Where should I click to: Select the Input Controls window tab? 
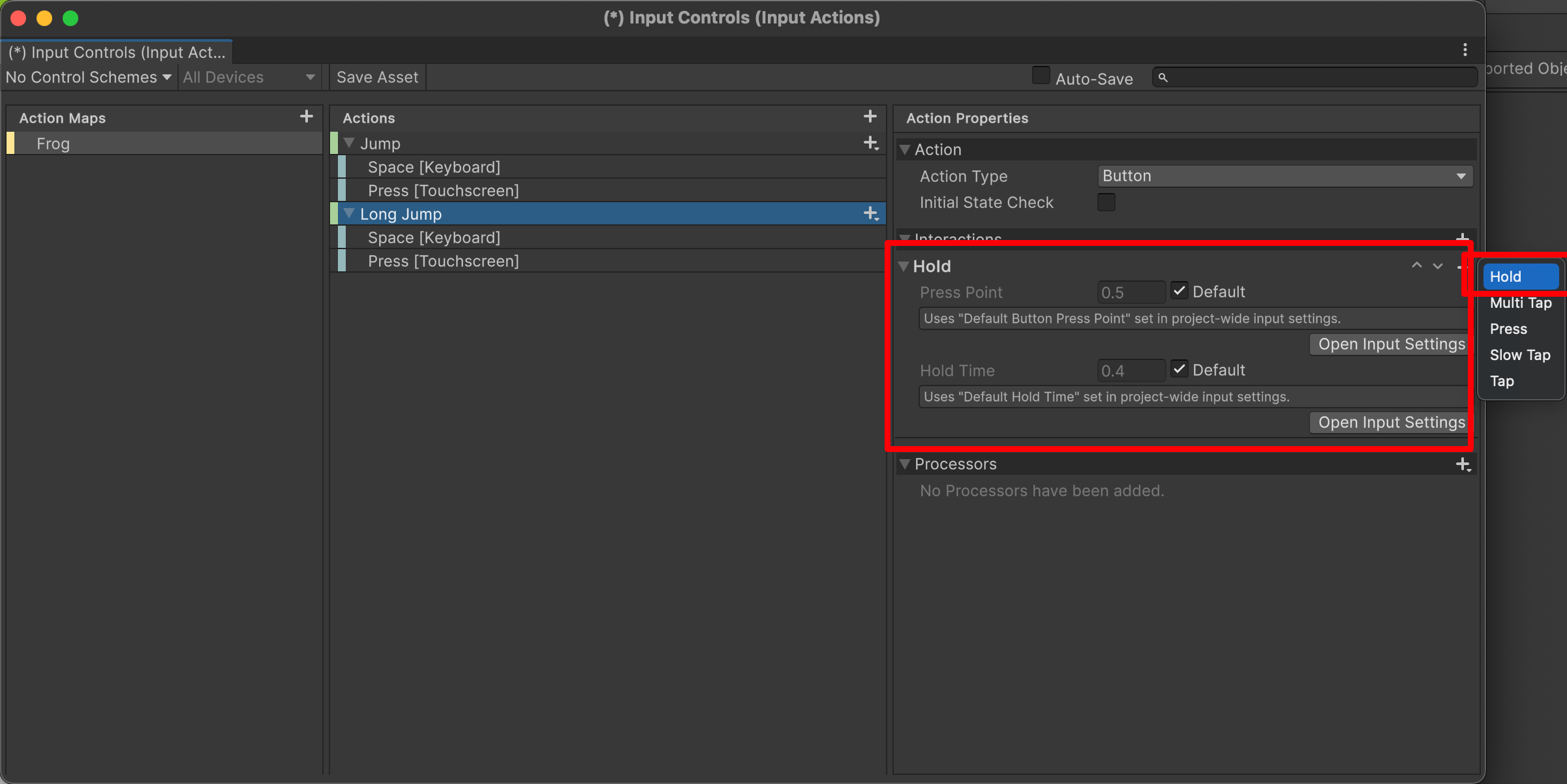pyautogui.click(x=117, y=52)
